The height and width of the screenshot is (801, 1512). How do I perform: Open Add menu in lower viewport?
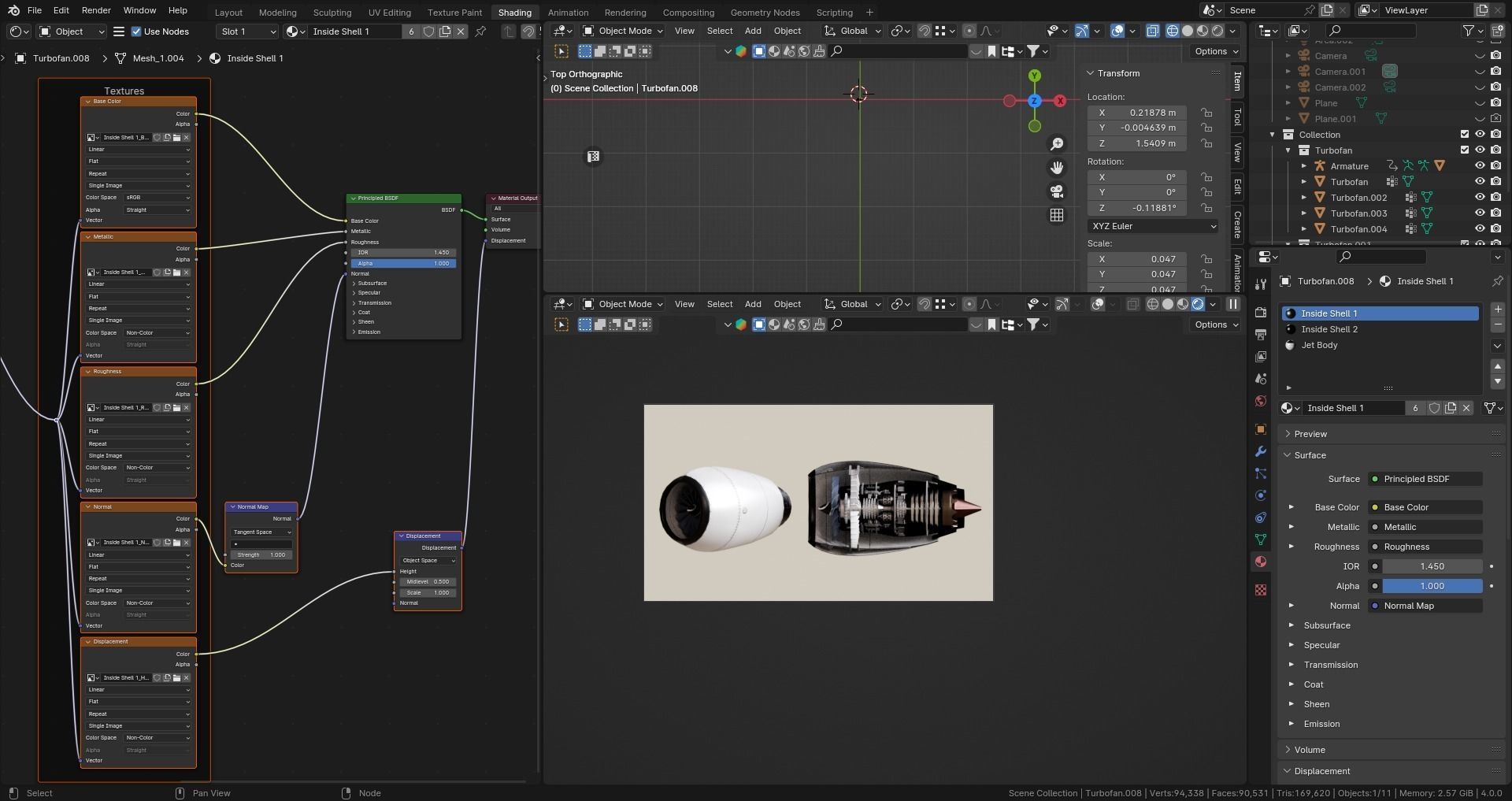point(753,304)
